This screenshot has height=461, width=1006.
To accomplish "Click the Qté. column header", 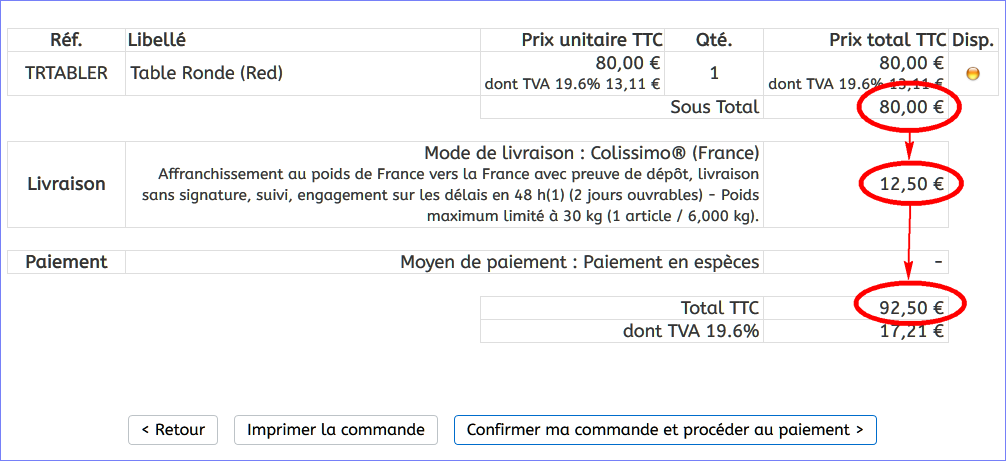I will tap(713, 40).
